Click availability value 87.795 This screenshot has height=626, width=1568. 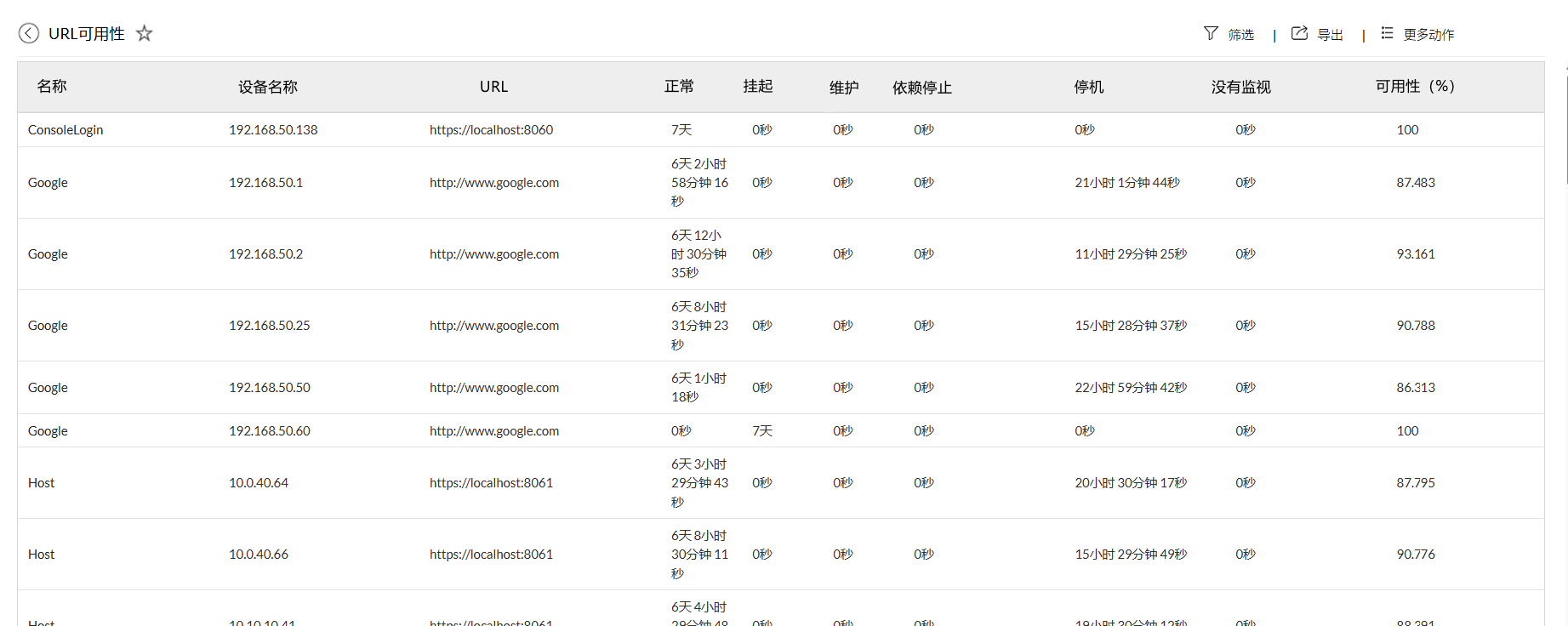(1416, 482)
